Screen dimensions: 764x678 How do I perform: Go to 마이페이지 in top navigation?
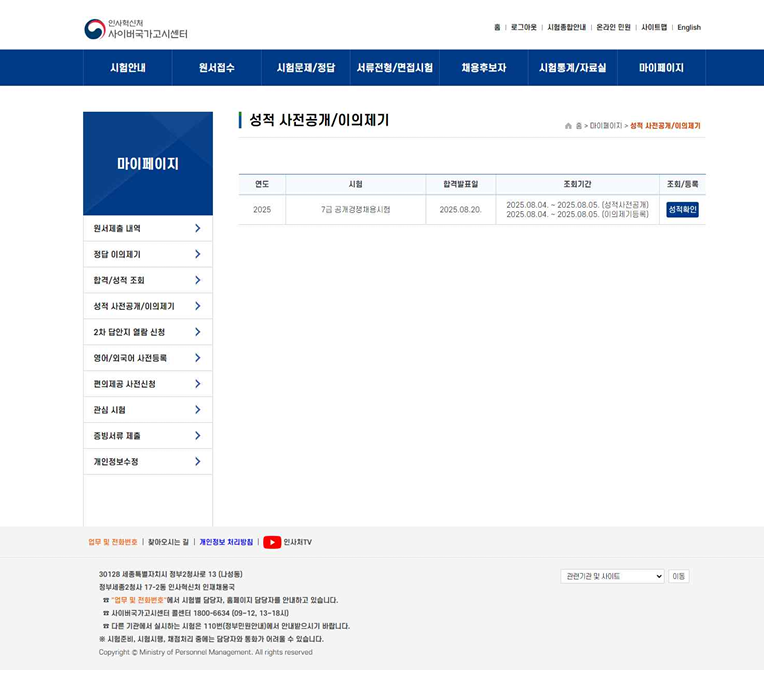(x=661, y=68)
